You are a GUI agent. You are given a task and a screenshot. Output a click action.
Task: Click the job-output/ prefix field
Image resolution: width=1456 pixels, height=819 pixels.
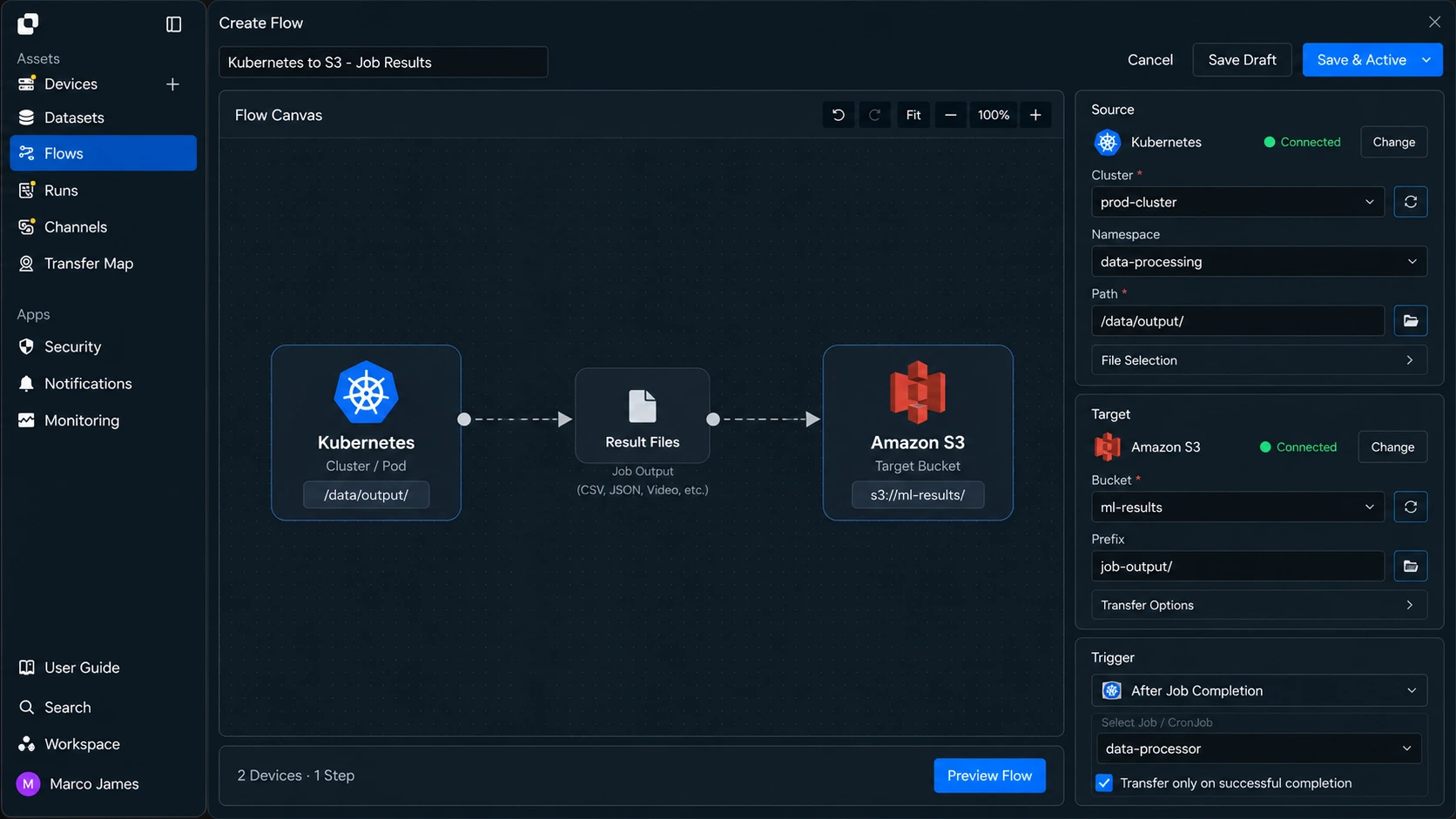[1237, 567]
